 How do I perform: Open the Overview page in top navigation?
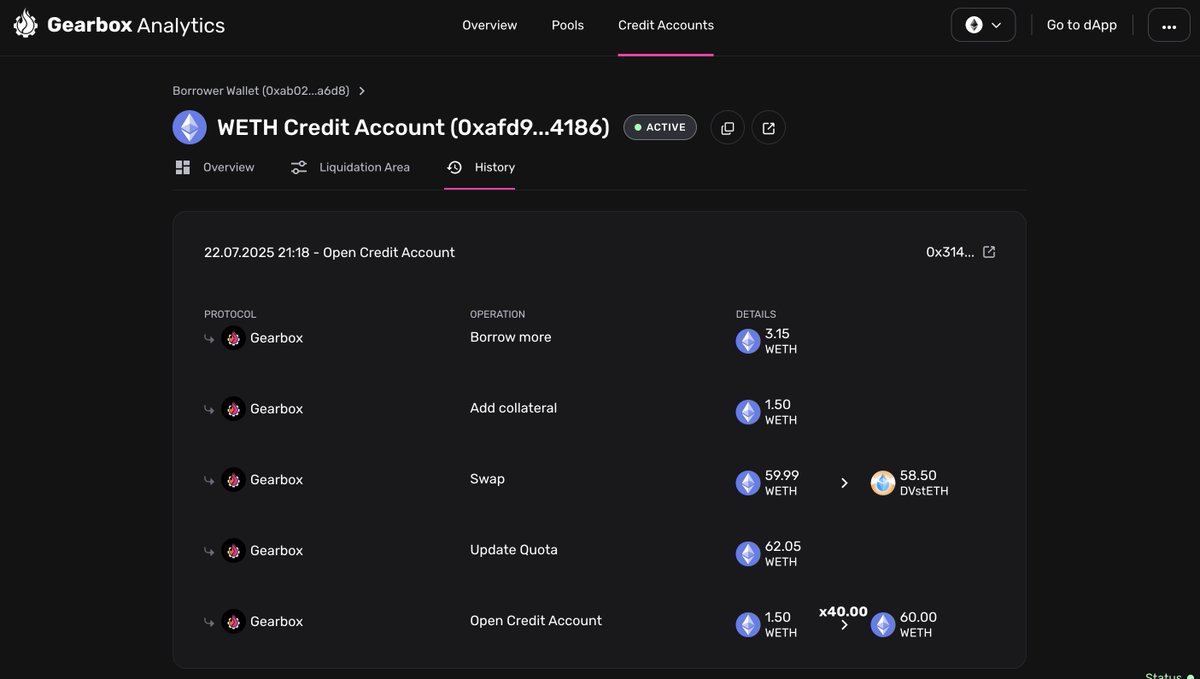[x=489, y=25]
